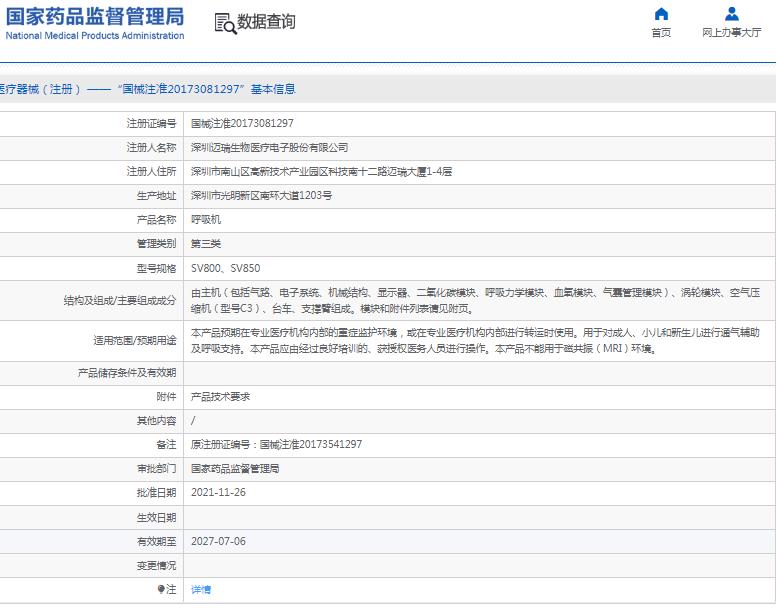This screenshot has width=776, height=612.
Task: Select product name value 呼吸机
Action: [x=206, y=219]
